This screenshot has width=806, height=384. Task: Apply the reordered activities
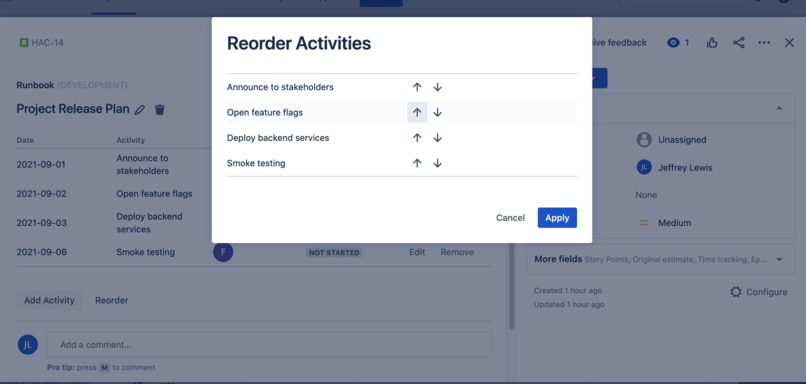point(557,217)
